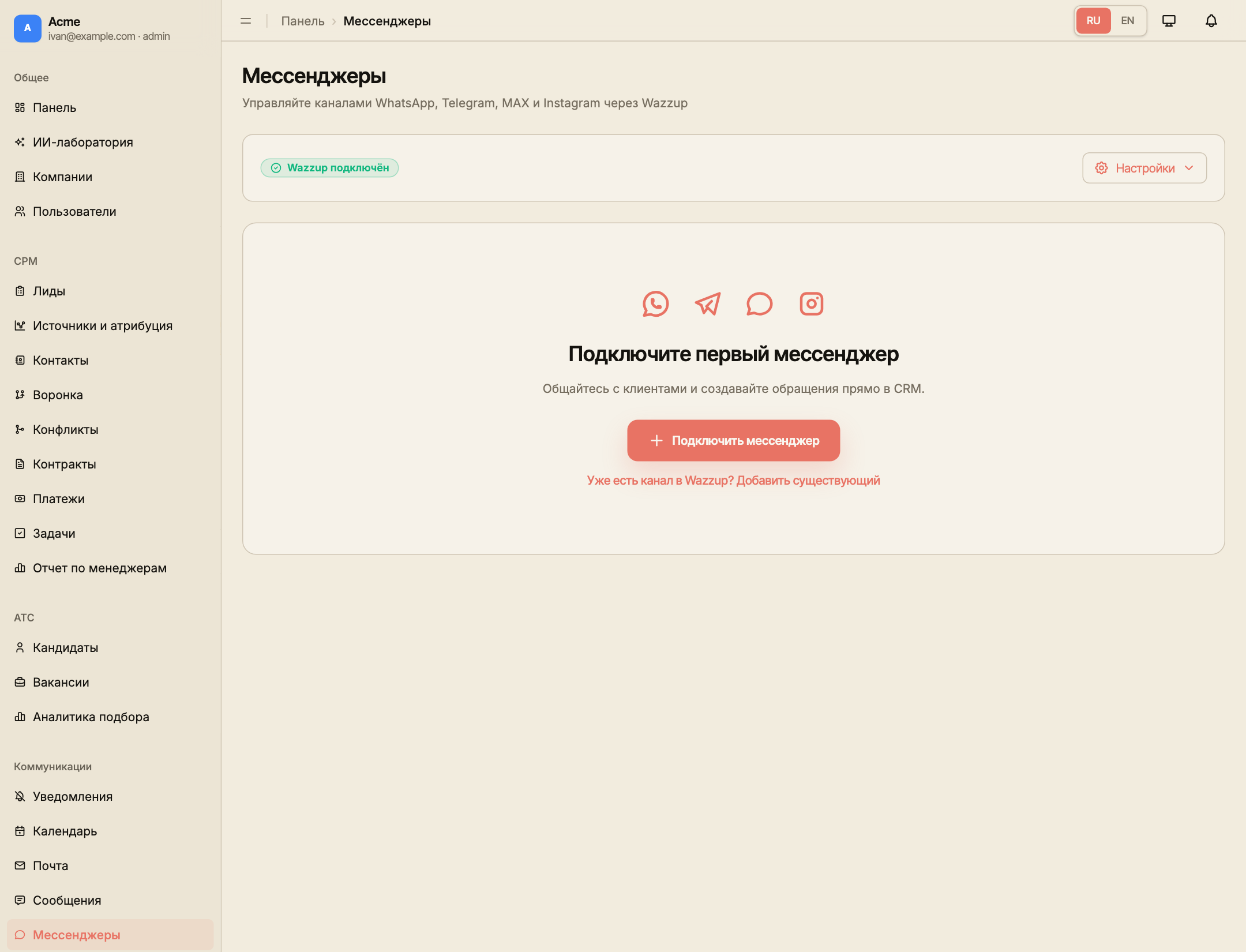The height and width of the screenshot is (952, 1246).
Task: Click the Acme avatar logo
Action: 28,28
